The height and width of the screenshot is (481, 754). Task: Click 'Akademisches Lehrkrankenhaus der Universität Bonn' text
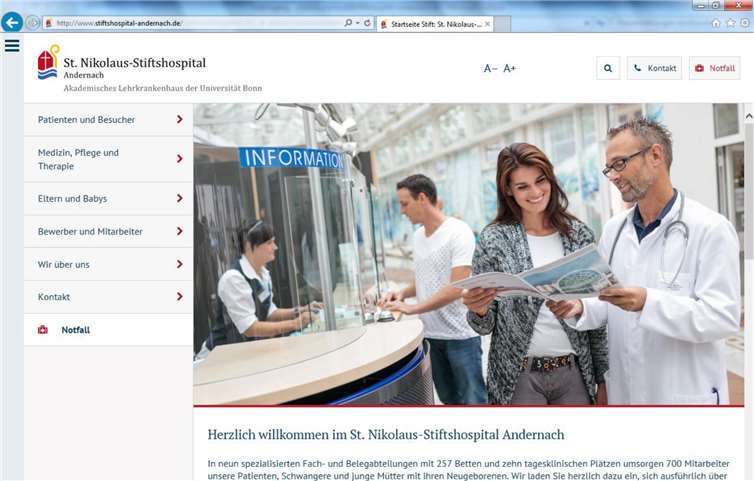point(163,88)
